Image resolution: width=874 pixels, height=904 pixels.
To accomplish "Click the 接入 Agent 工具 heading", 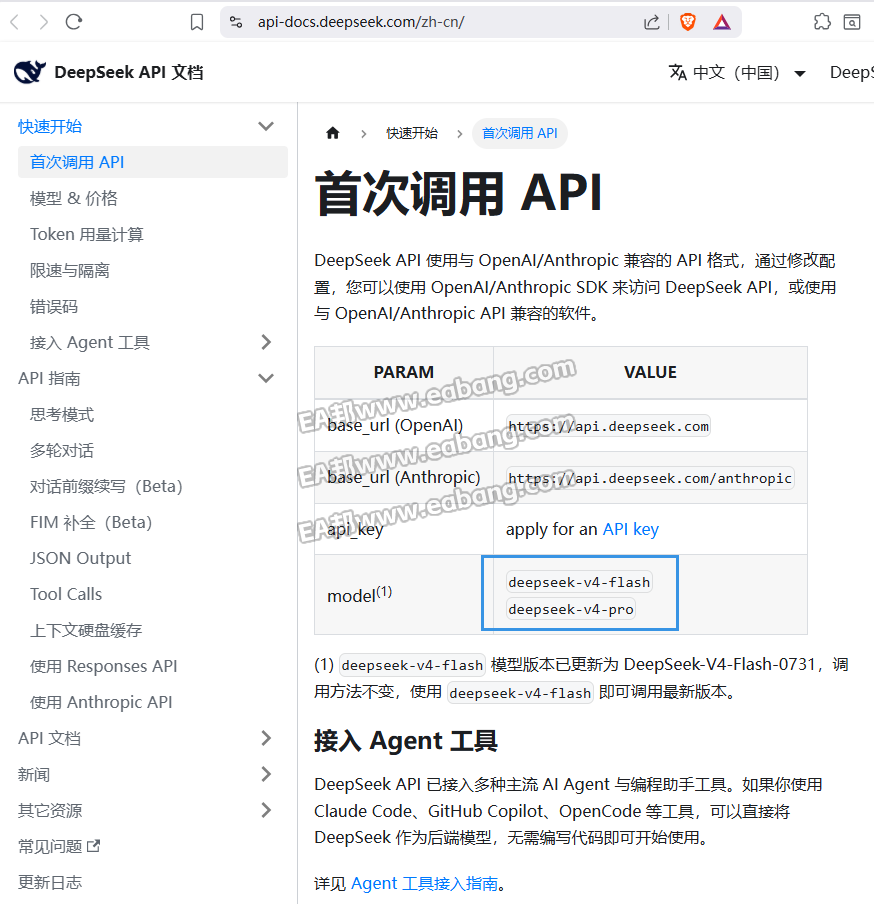I will [x=406, y=741].
